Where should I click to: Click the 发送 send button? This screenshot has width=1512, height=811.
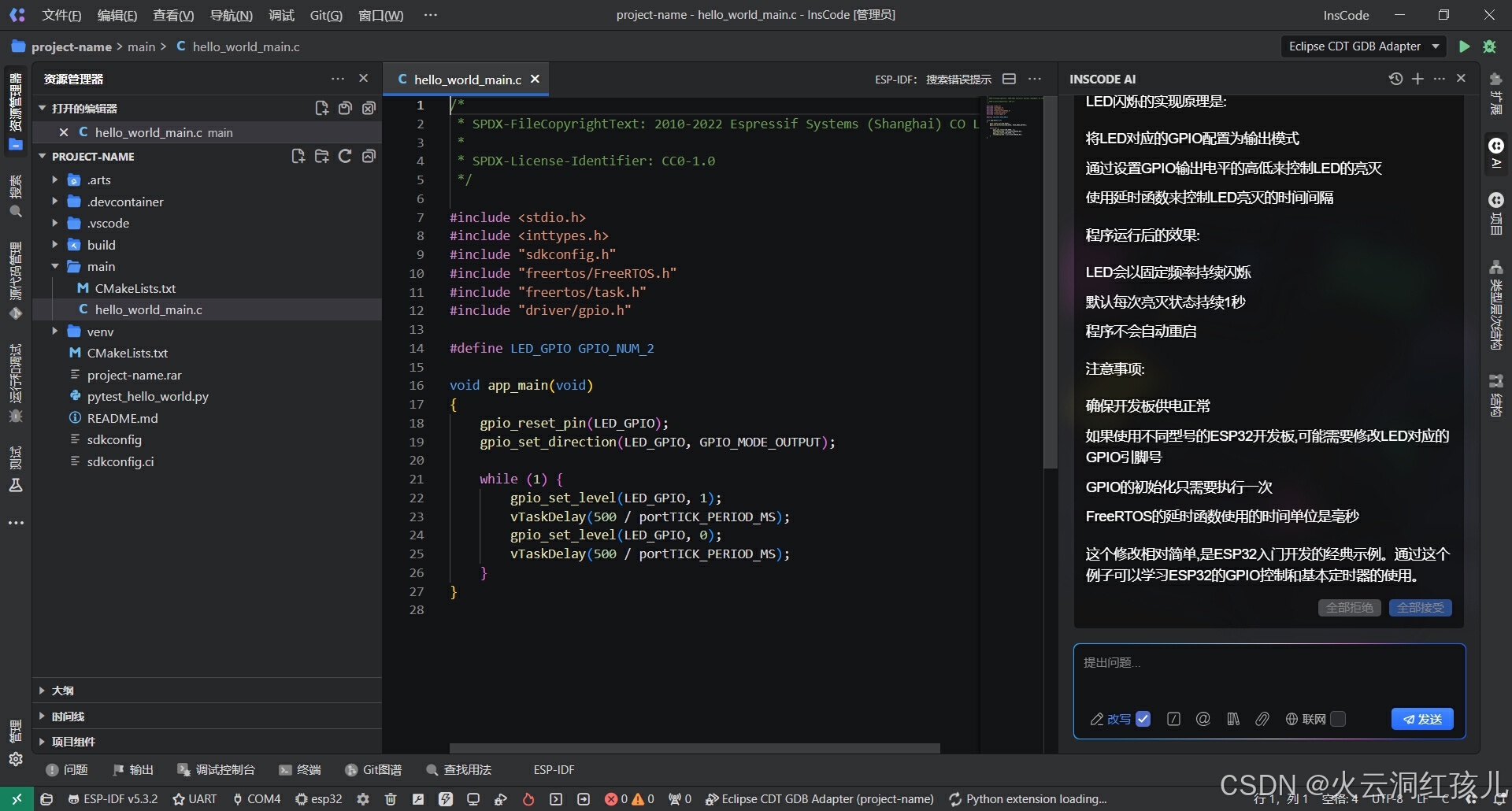pos(1422,719)
